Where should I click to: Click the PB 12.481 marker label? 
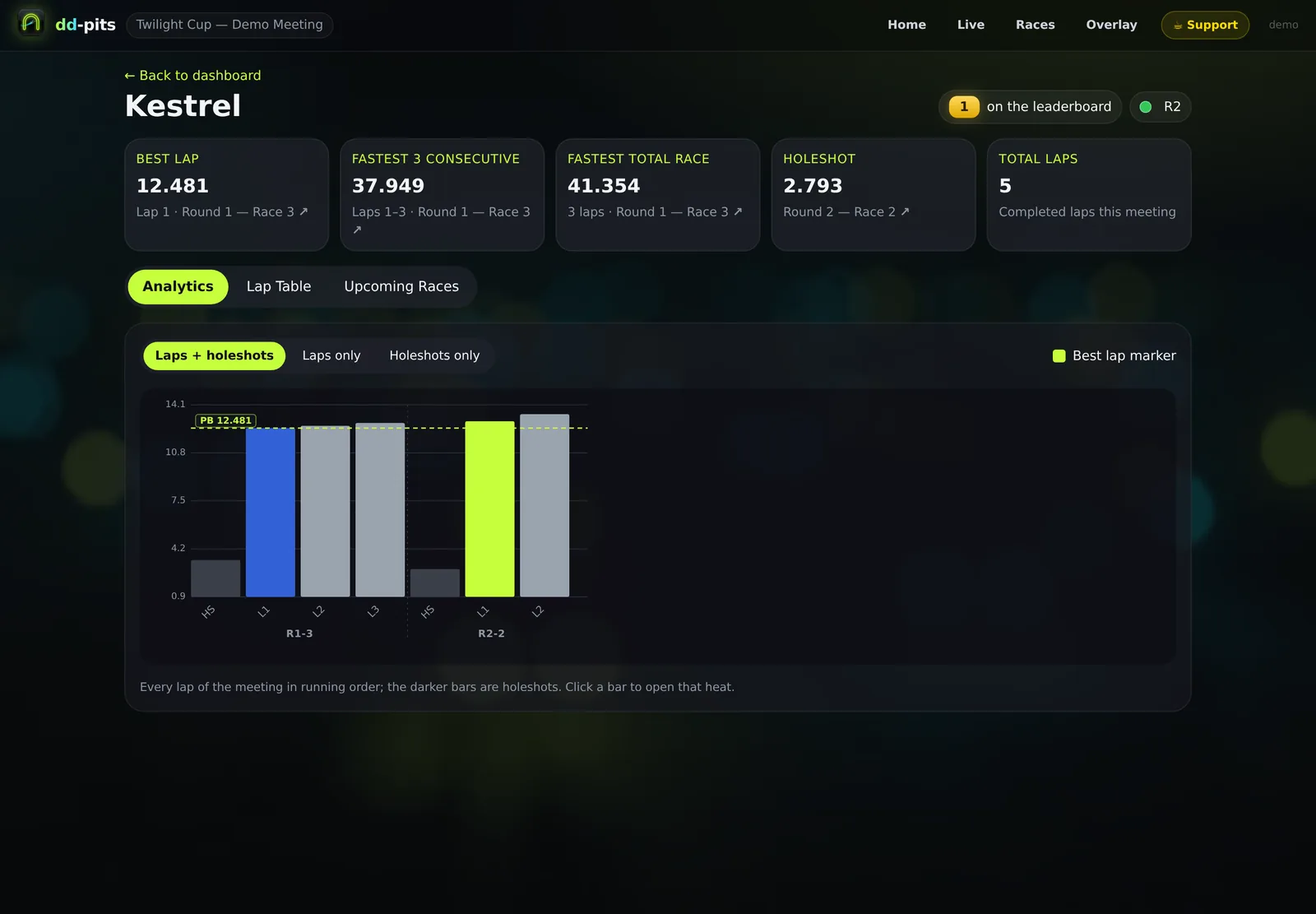click(226, 420)
